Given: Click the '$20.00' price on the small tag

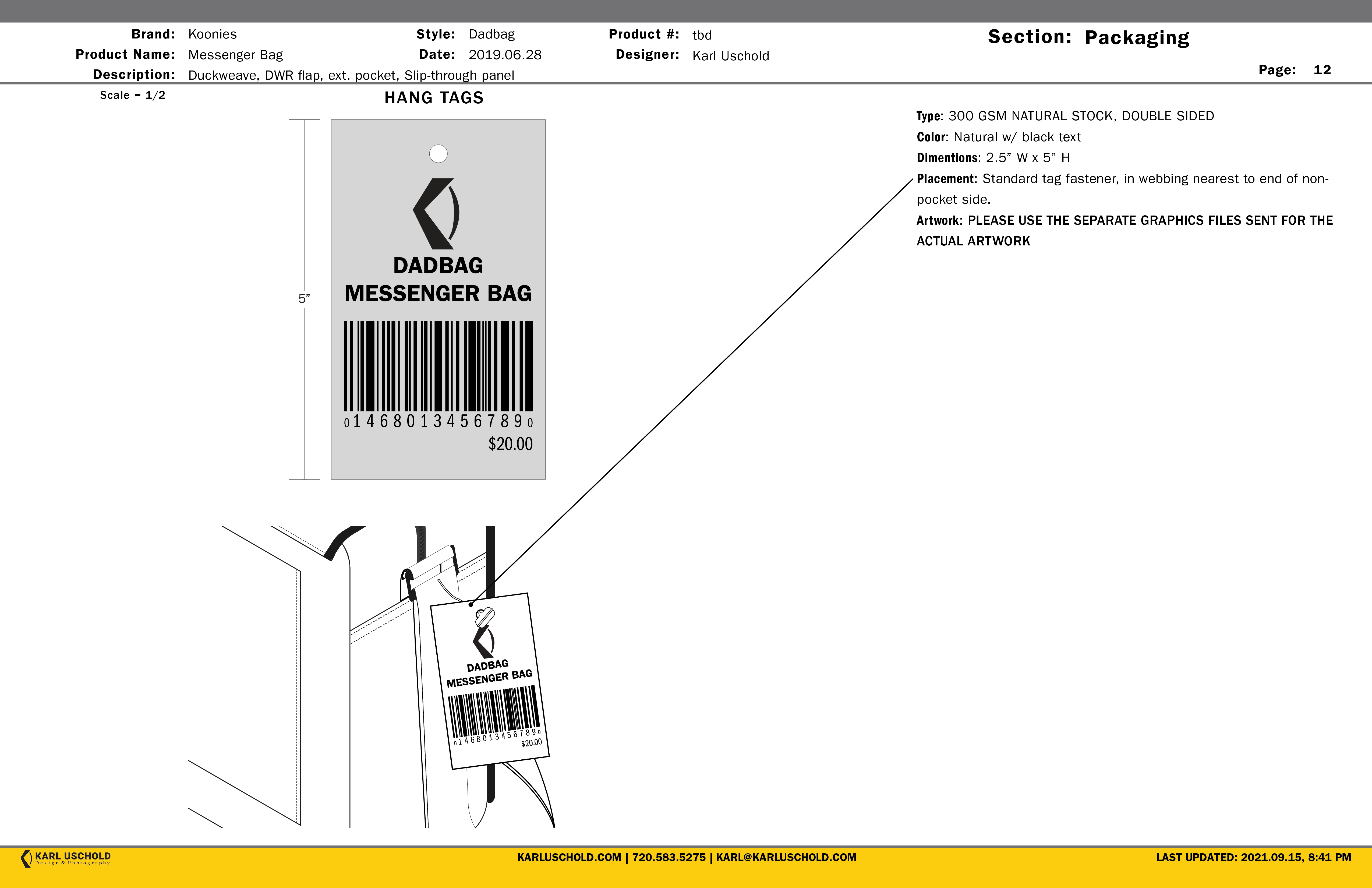Looking at the screenshot, I should point(532,743).
